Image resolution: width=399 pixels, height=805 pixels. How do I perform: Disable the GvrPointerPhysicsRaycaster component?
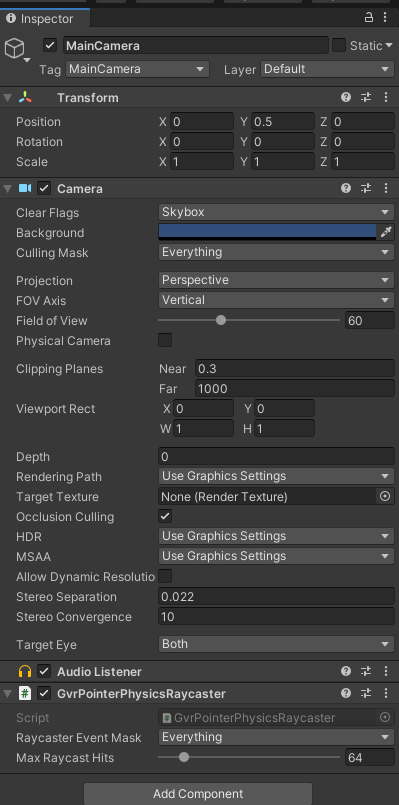pos(44,694)
